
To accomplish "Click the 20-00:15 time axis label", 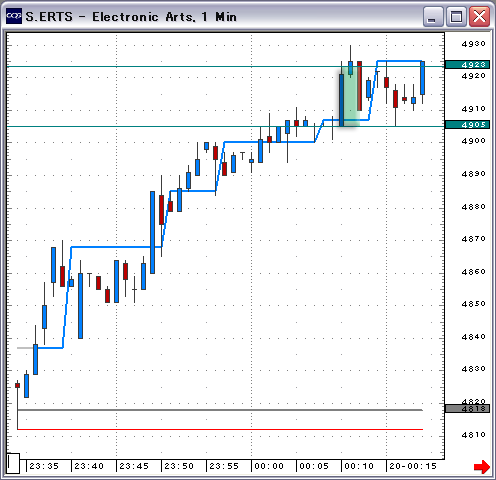I will point(413,466).
